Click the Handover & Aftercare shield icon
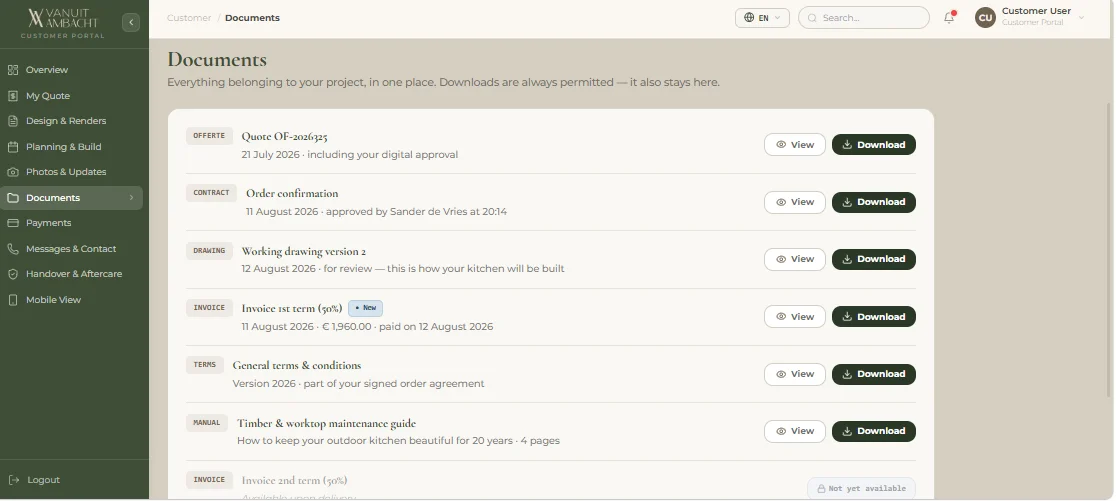The height and width of the screenshot is (501, 1116). (x=13, y=274)
